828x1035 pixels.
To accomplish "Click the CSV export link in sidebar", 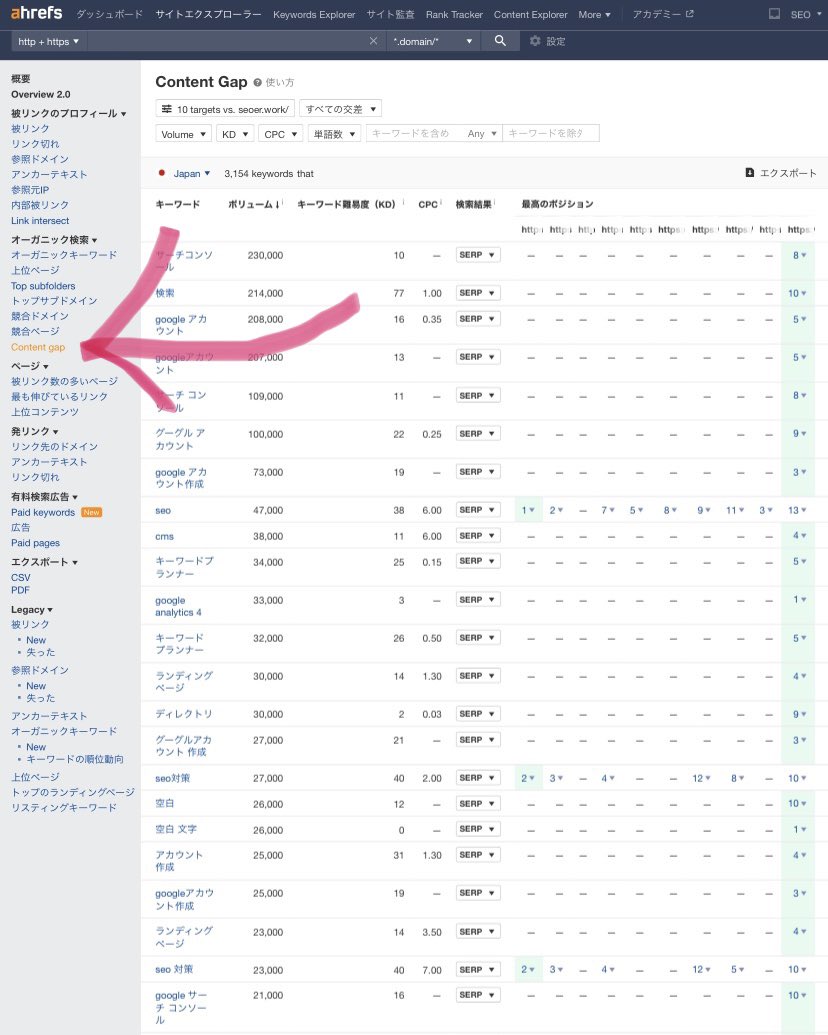I will 20,577.
